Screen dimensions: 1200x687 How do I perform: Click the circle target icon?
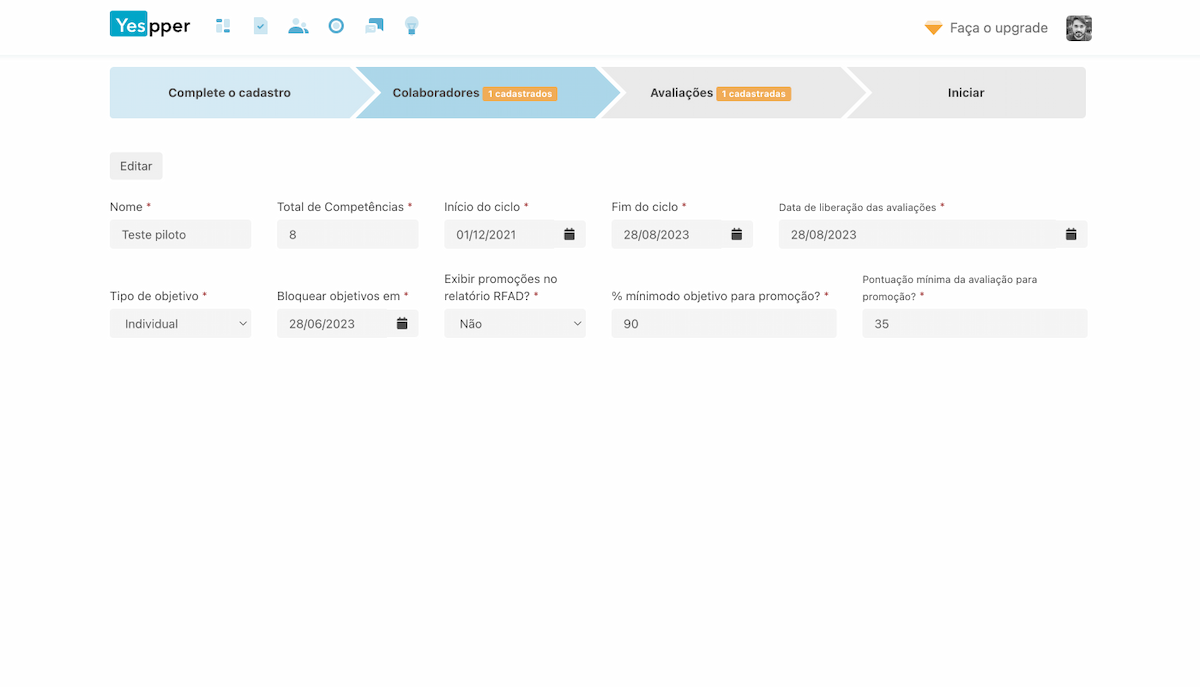[x=336, y=26]
